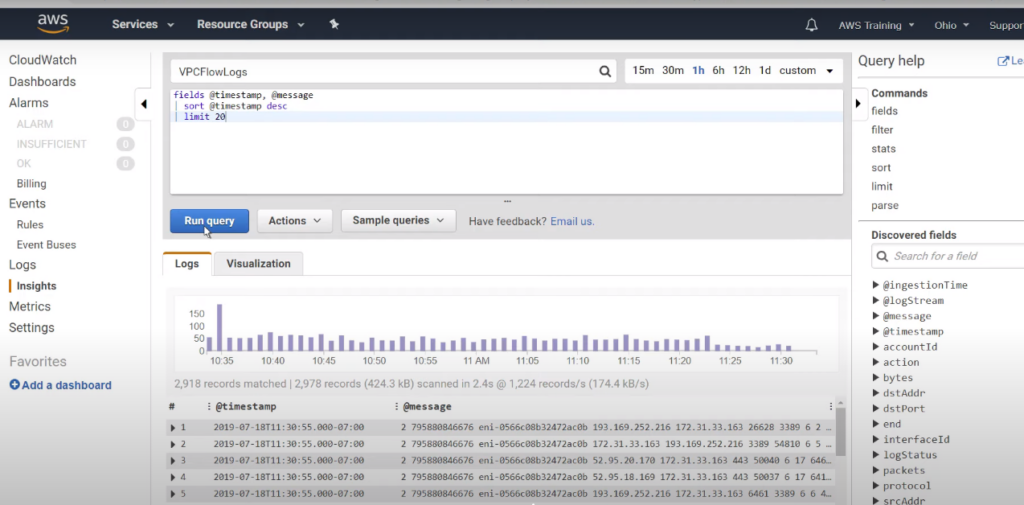Open Dashboards in the sidebar

42,82
